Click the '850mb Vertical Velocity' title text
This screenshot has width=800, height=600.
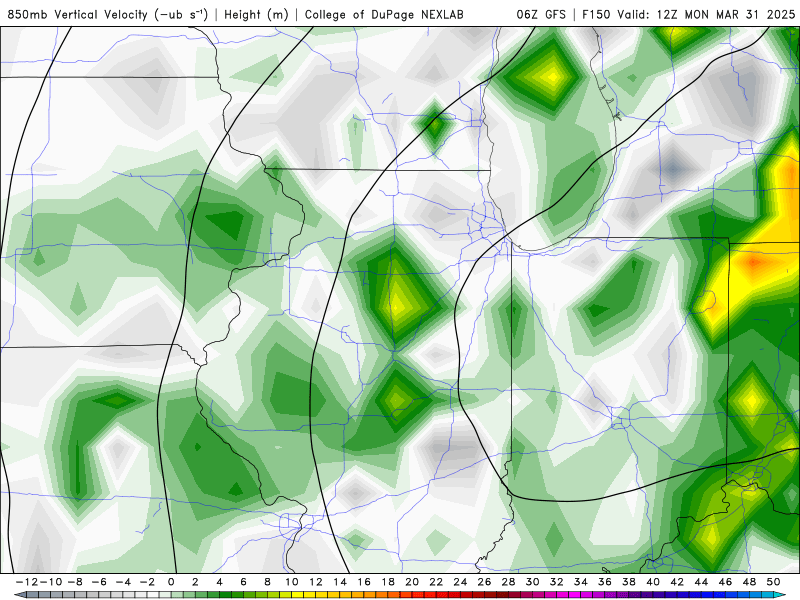pos(77,14)
